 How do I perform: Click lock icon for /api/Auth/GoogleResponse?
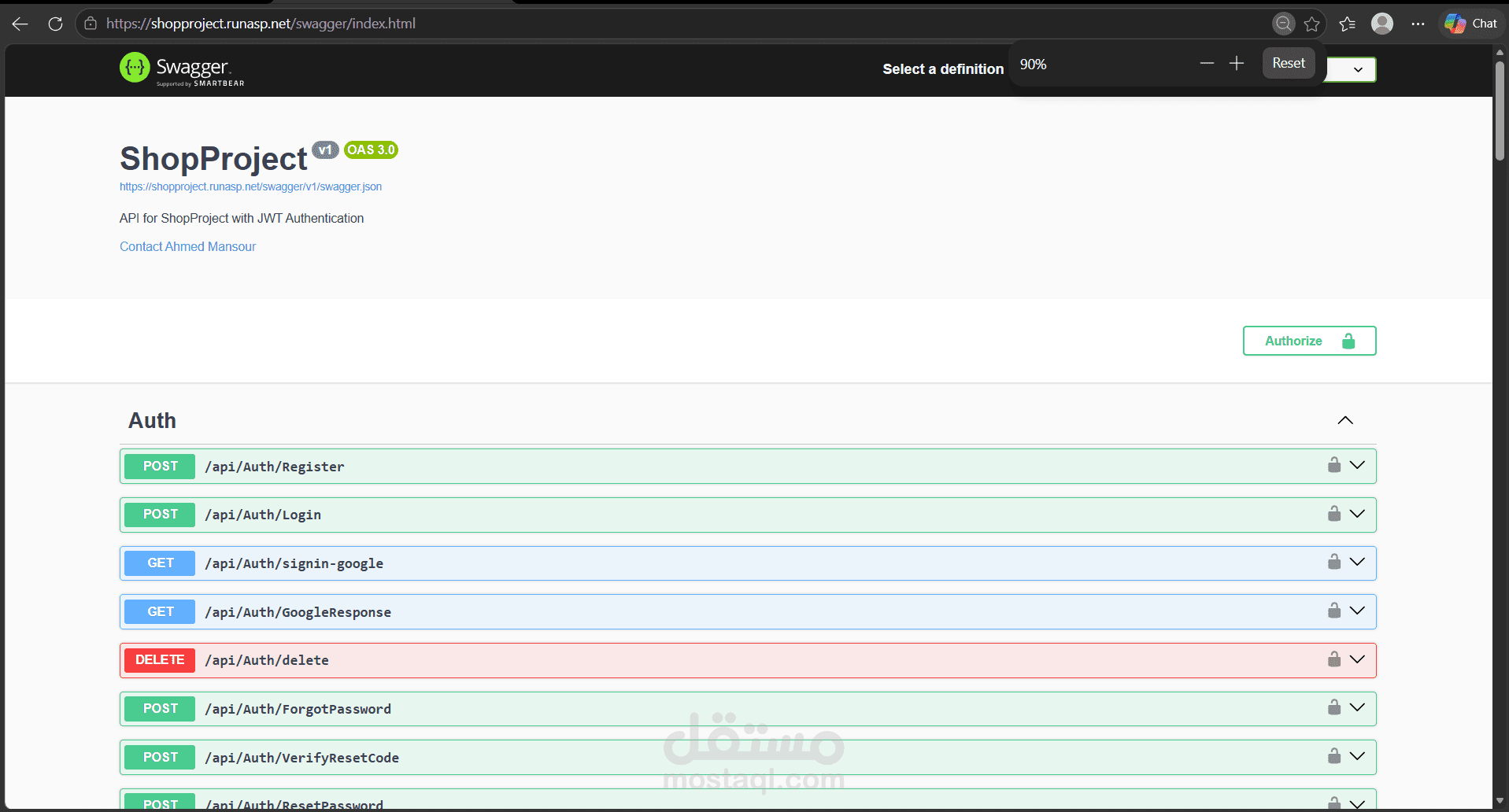pyautogui.click(x=1334, y=611)
